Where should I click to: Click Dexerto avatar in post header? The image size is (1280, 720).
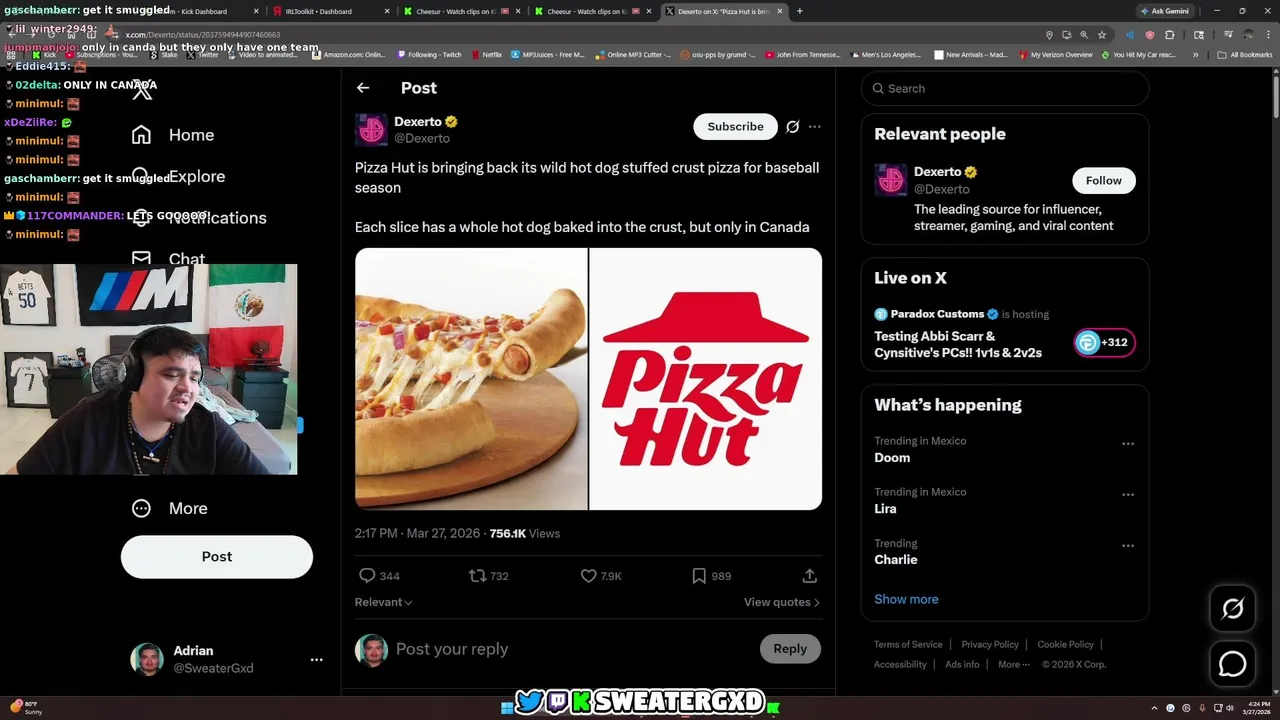pyautogui.click(x=371, y=130)
